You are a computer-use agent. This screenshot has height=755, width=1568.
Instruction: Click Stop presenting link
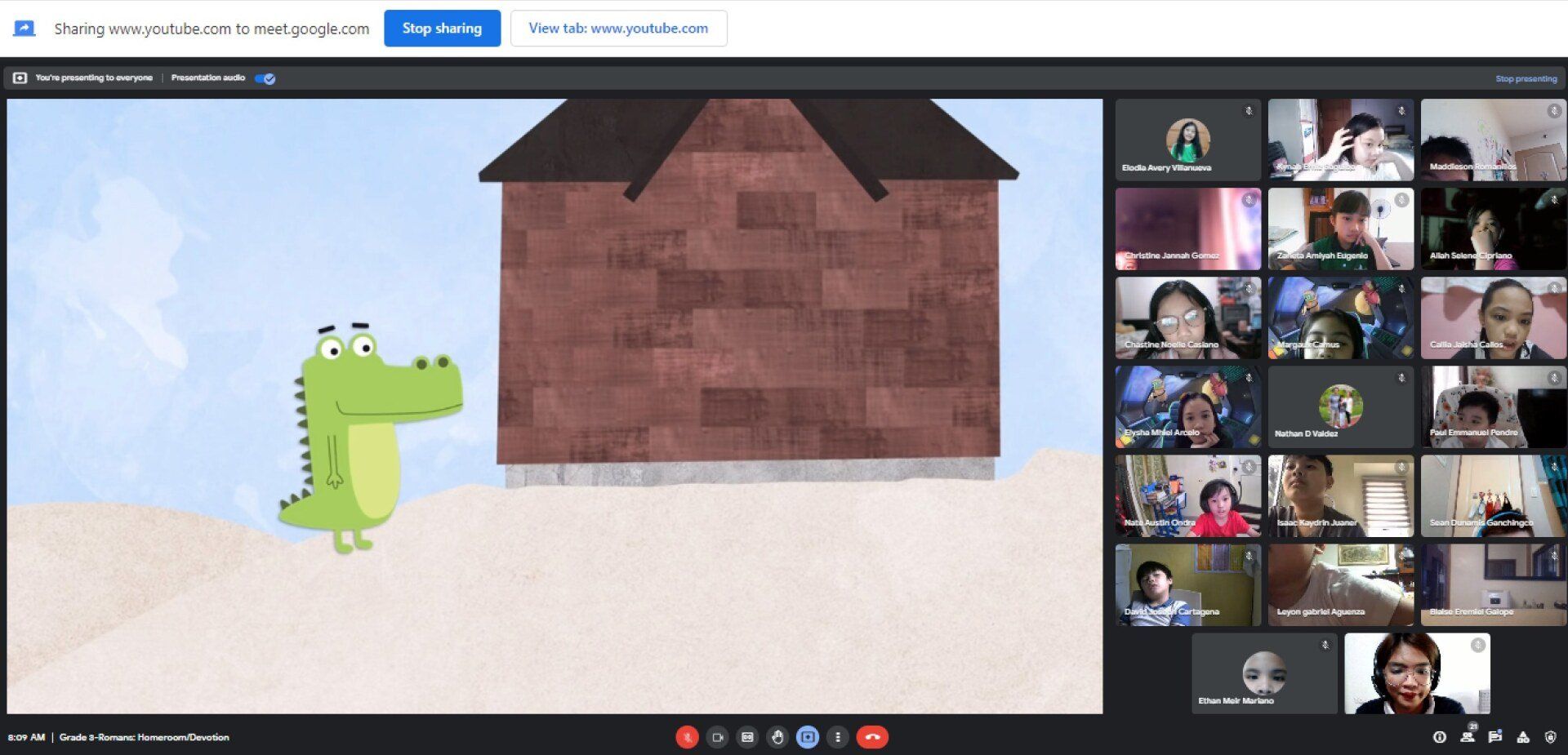[1526, 78]
